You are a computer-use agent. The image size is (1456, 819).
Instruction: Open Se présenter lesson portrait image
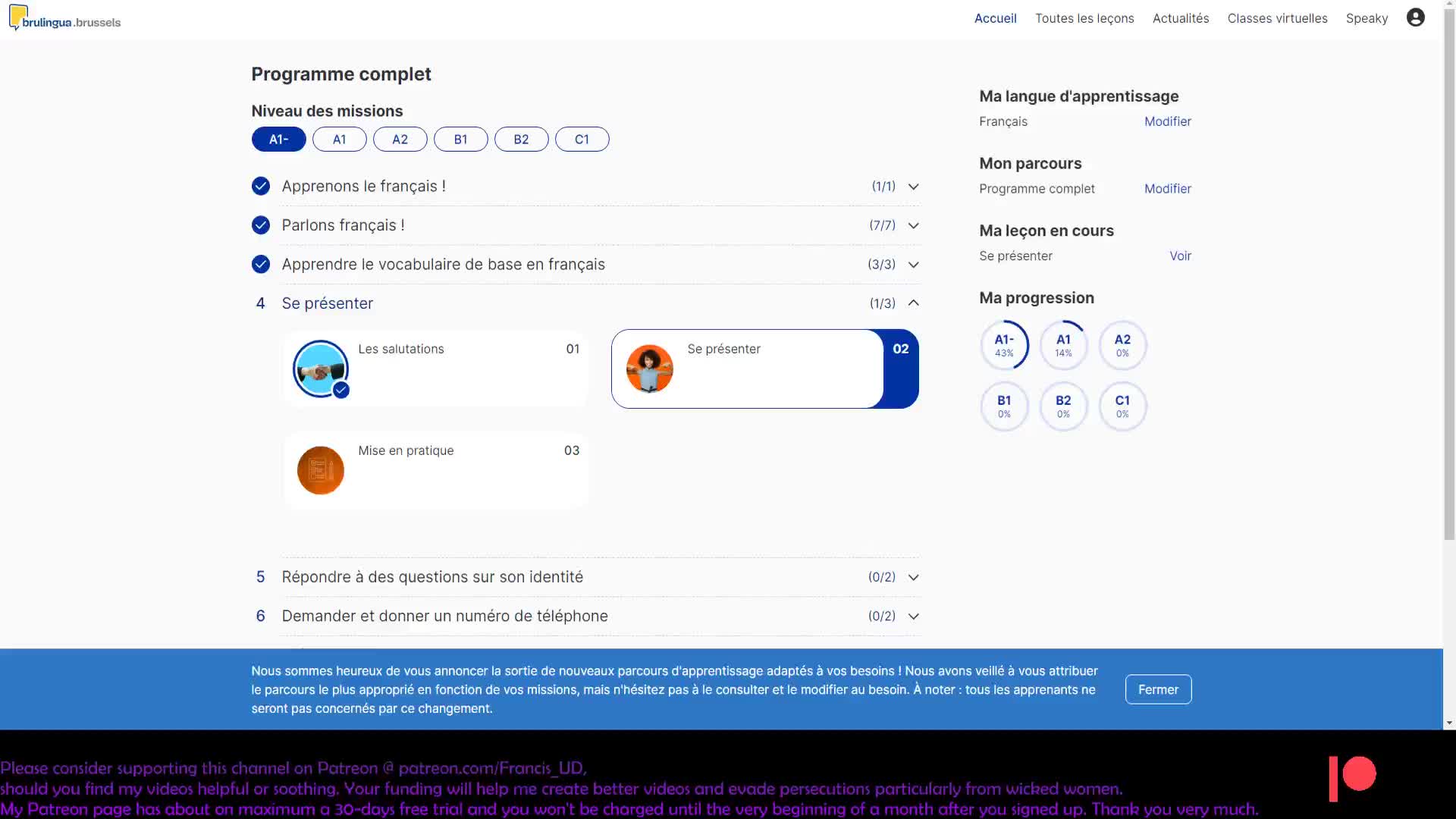click(649, 369)
